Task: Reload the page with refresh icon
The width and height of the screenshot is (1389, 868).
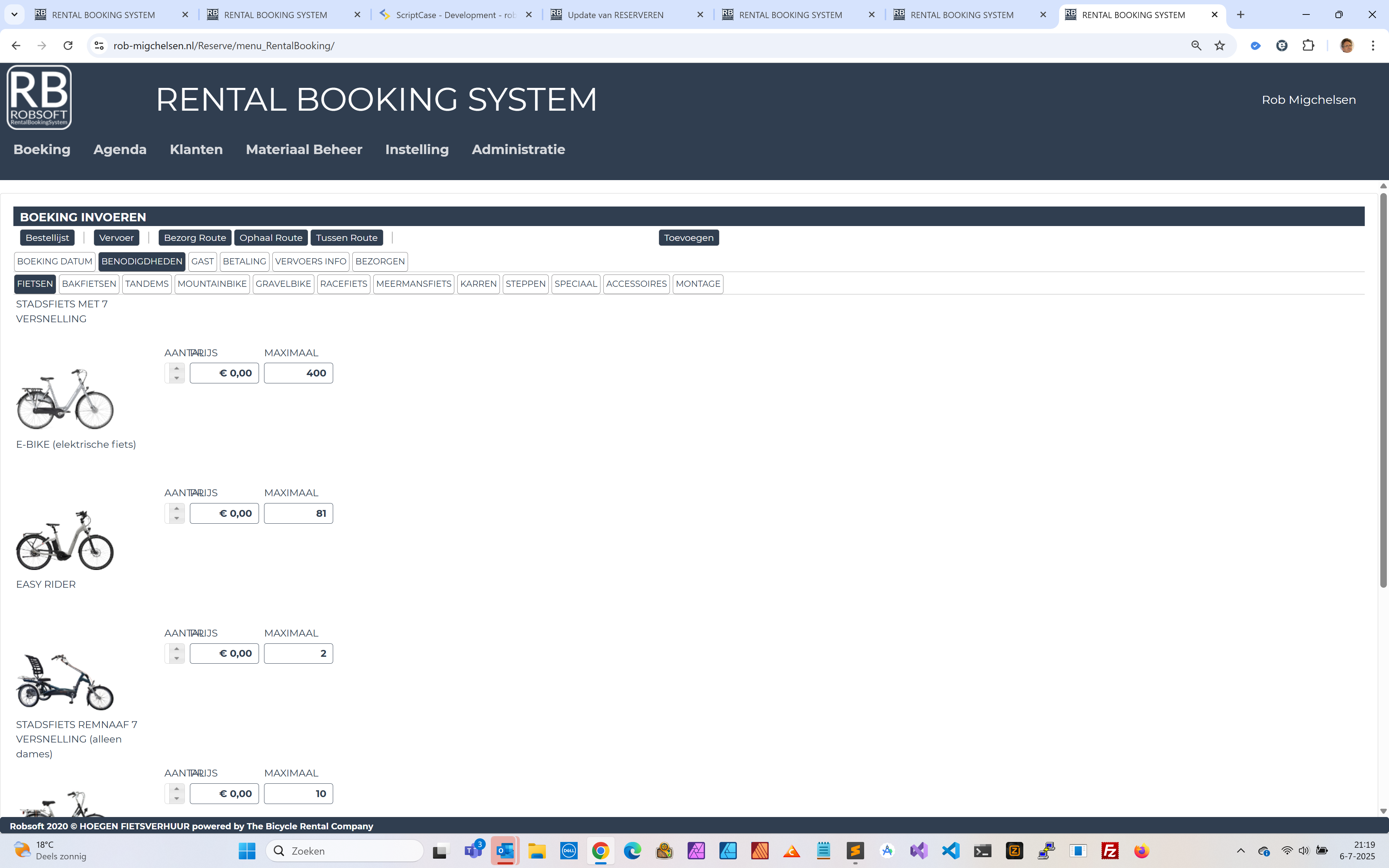Action: [x=68, y=45]
